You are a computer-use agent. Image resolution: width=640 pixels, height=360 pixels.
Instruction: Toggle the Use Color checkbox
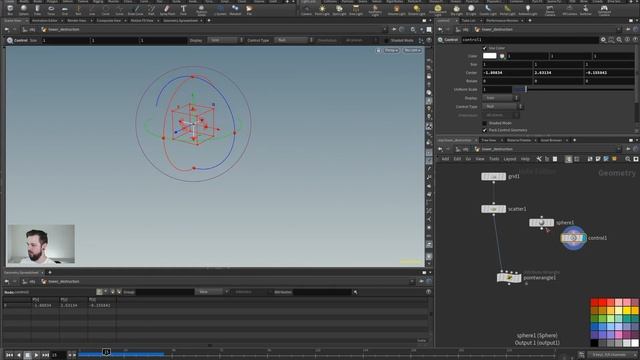484,48
